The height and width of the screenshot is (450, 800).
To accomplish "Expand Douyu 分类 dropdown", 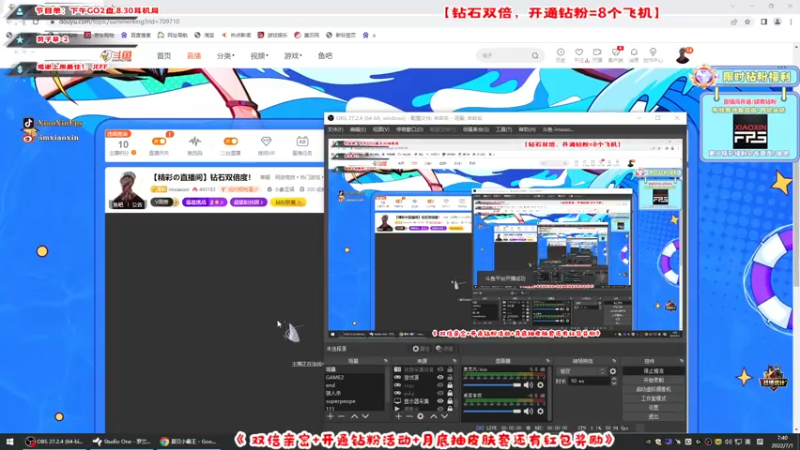I will point(226,56).
